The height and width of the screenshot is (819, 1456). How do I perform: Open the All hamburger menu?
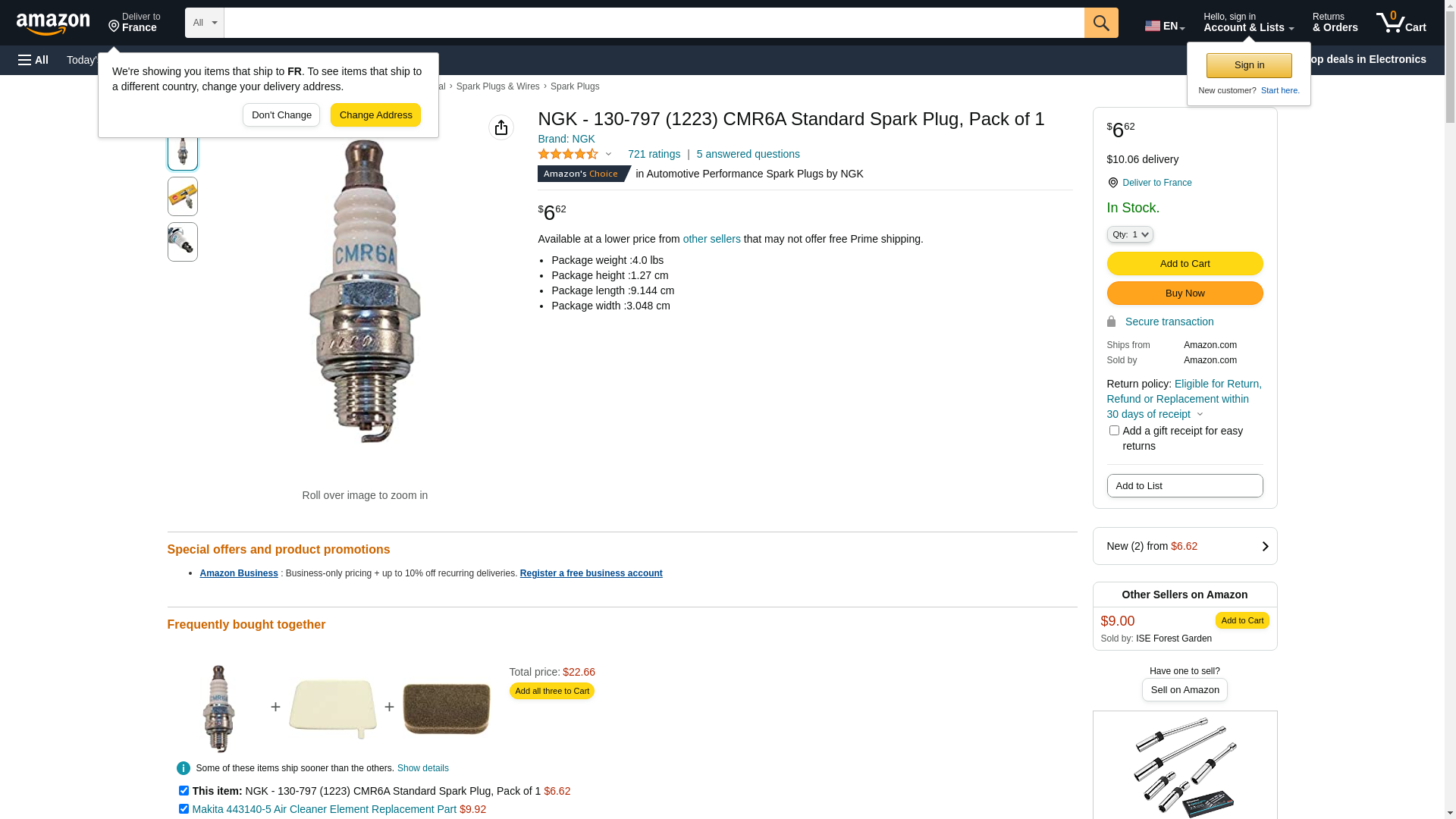coord(33,60)
